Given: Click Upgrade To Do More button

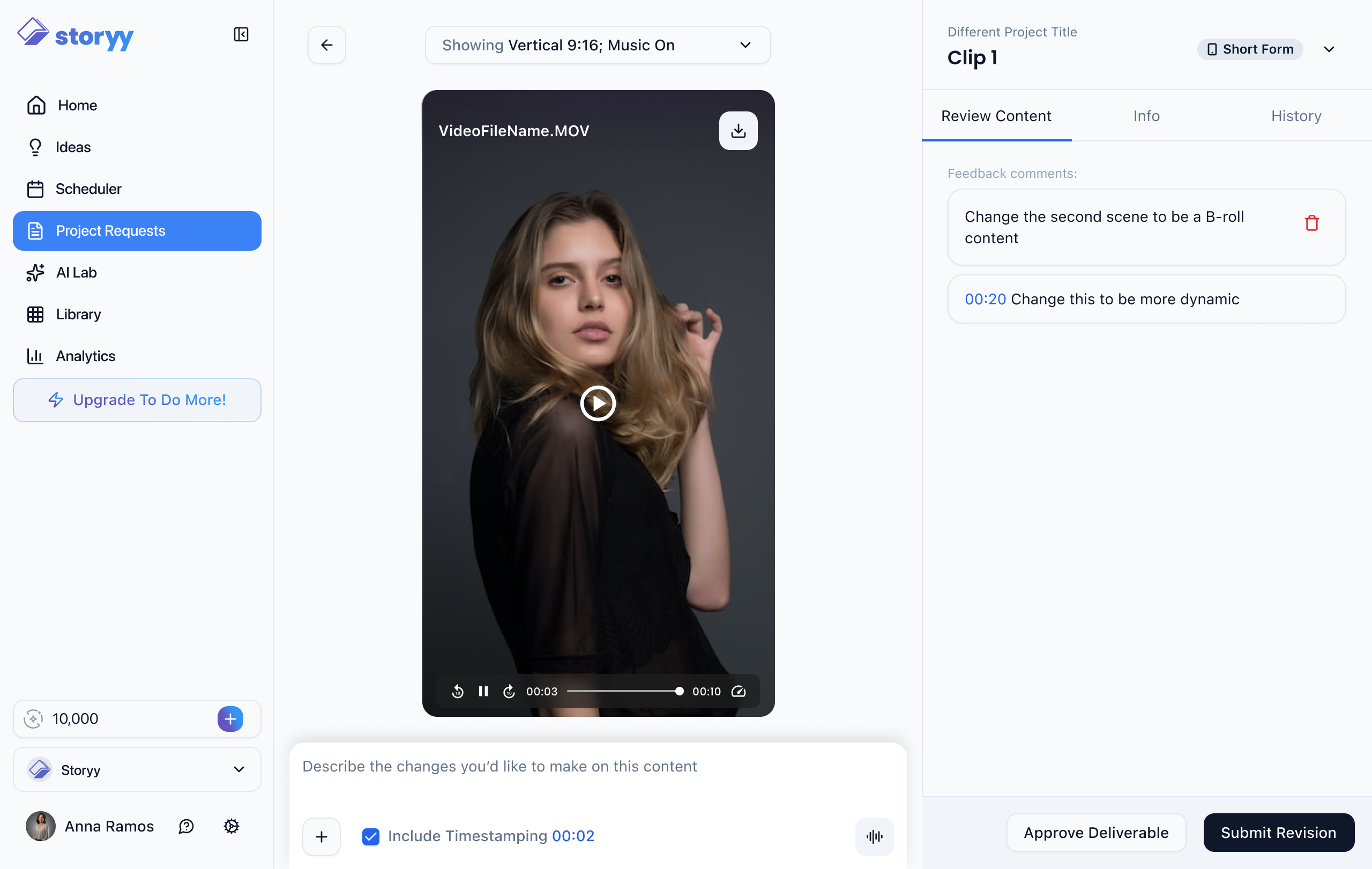Looking at the screenshot, I should tap(137, 400).
